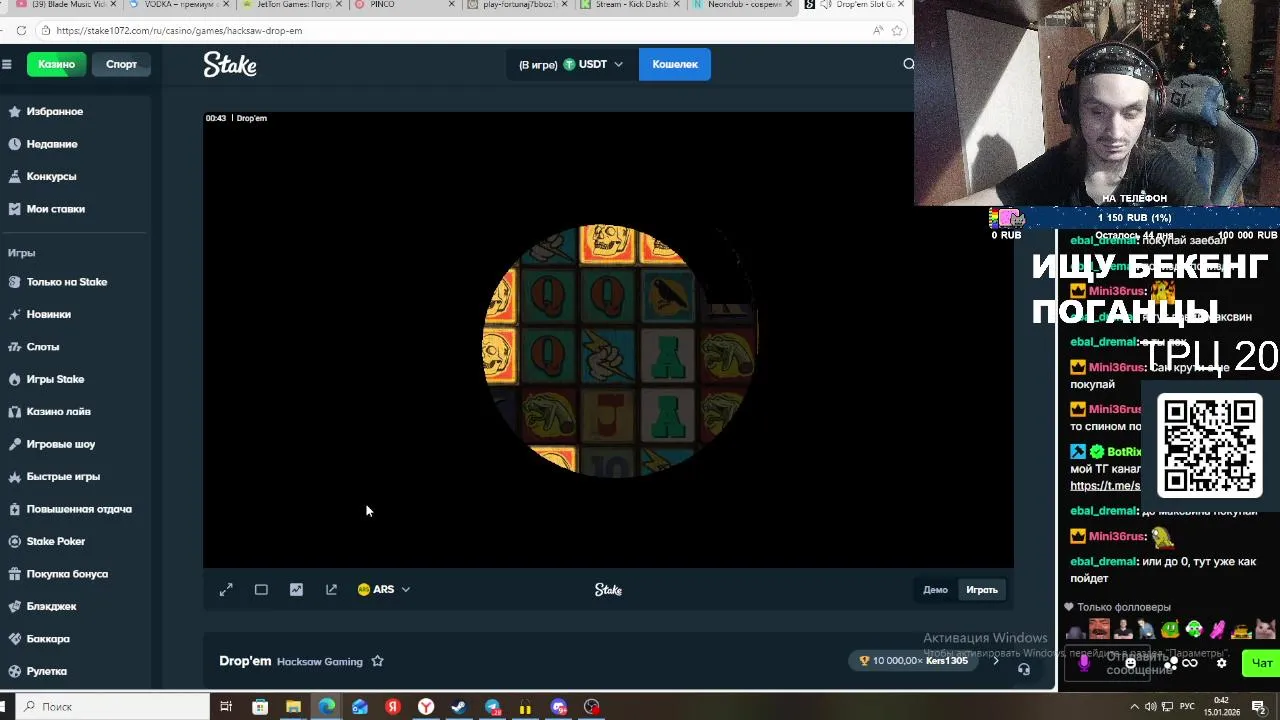The image size is (1280, 720).
Task: Open Избранное in sidebar
Action: point(55,111)
